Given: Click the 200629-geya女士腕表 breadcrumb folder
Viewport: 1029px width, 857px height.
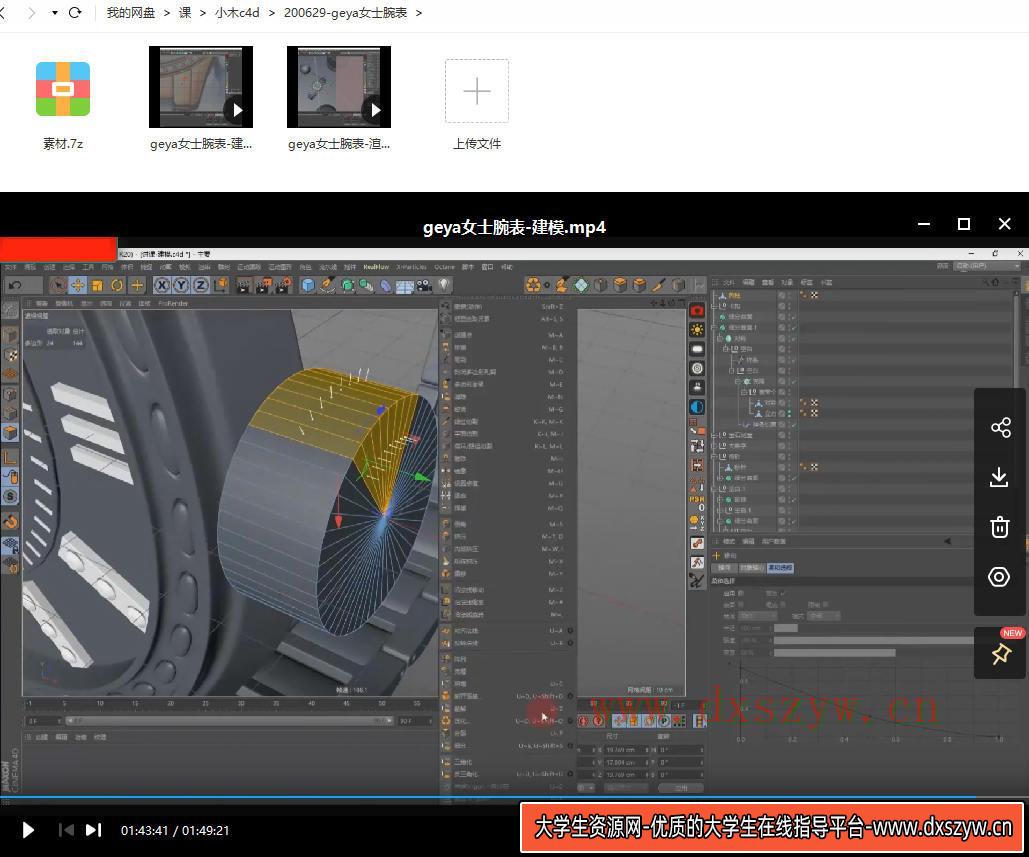Looking at the screenshot, I should coord(345,13).
